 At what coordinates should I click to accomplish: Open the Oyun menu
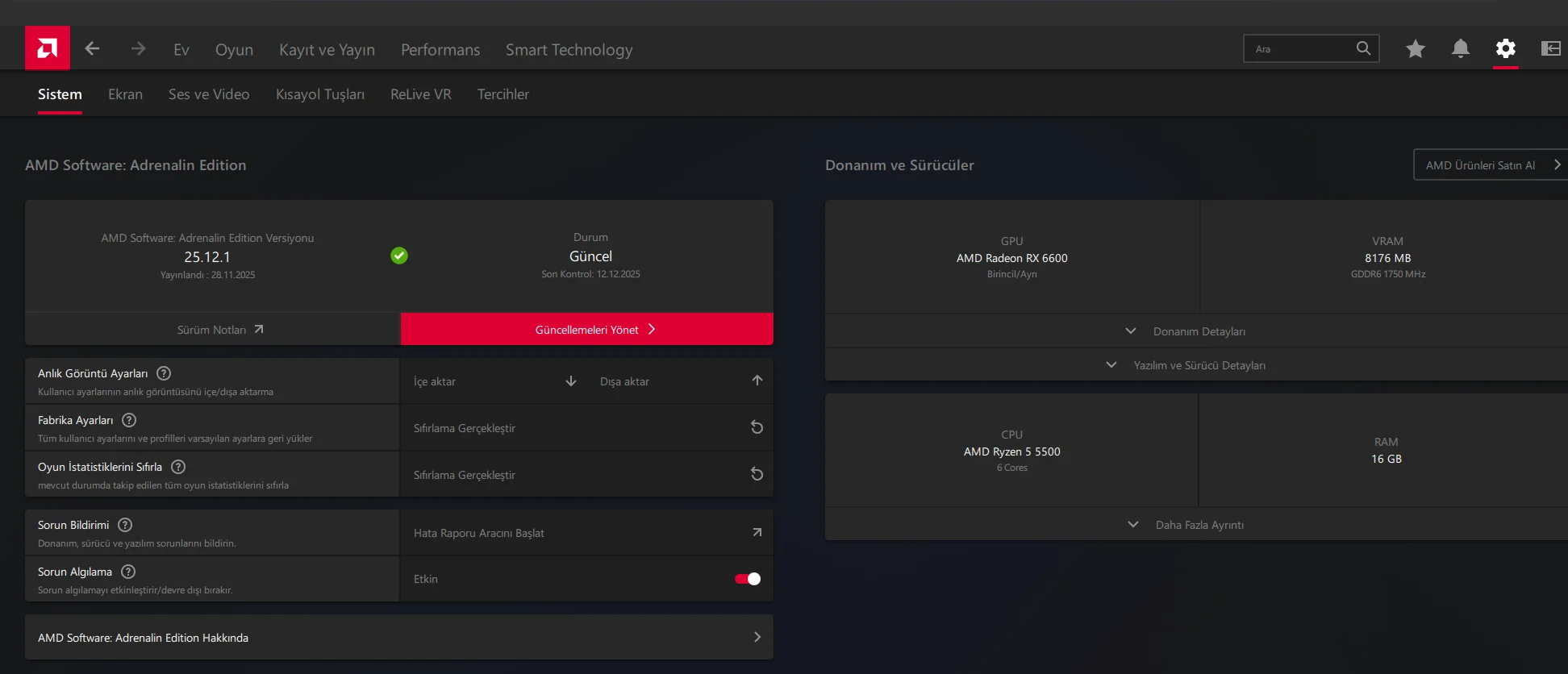tap(234, 50)
